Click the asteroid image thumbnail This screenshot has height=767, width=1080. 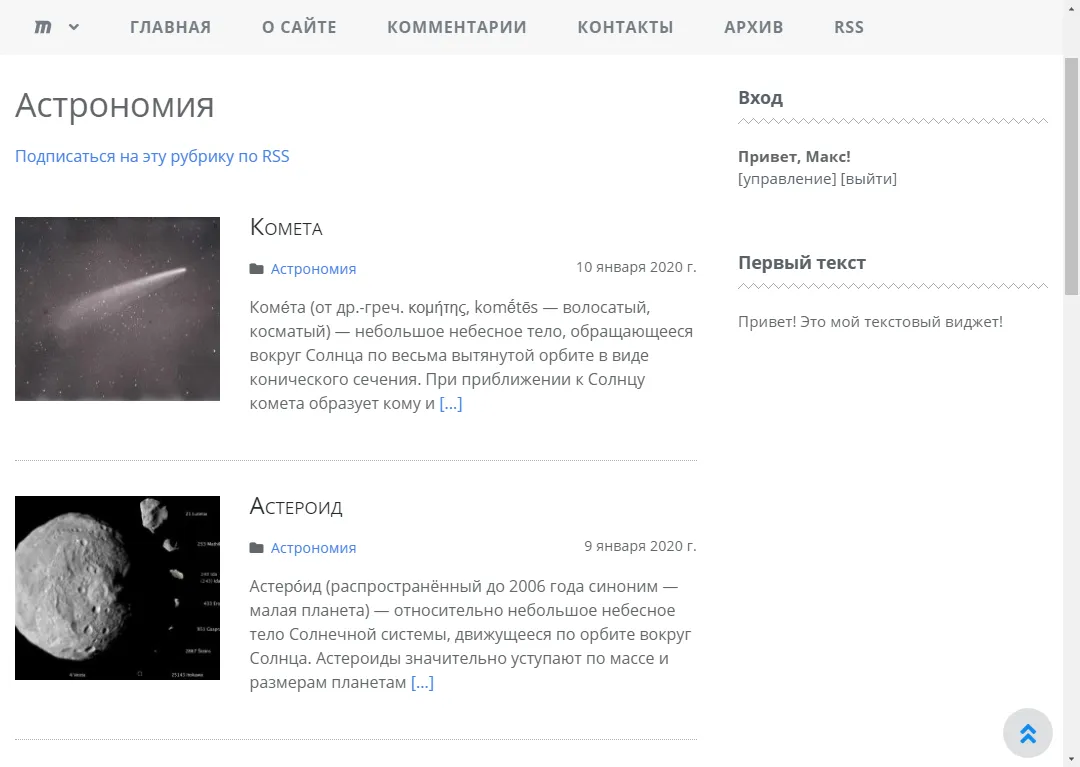pyautogui.click(x=117, y=588)
